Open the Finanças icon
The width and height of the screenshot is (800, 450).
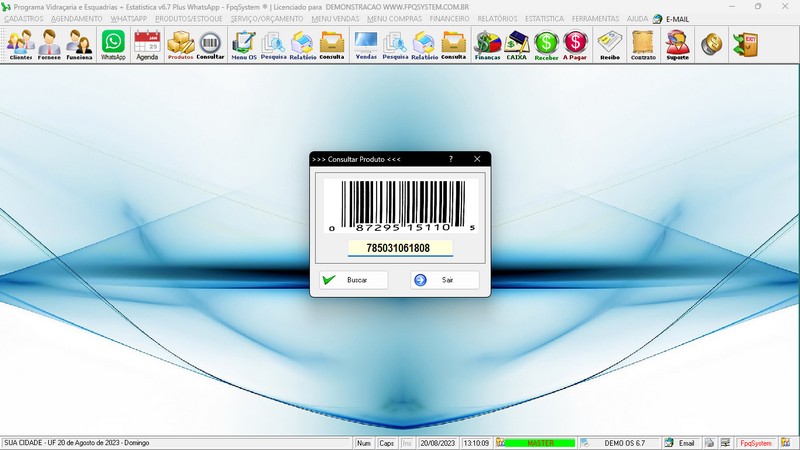coord(487,45)
